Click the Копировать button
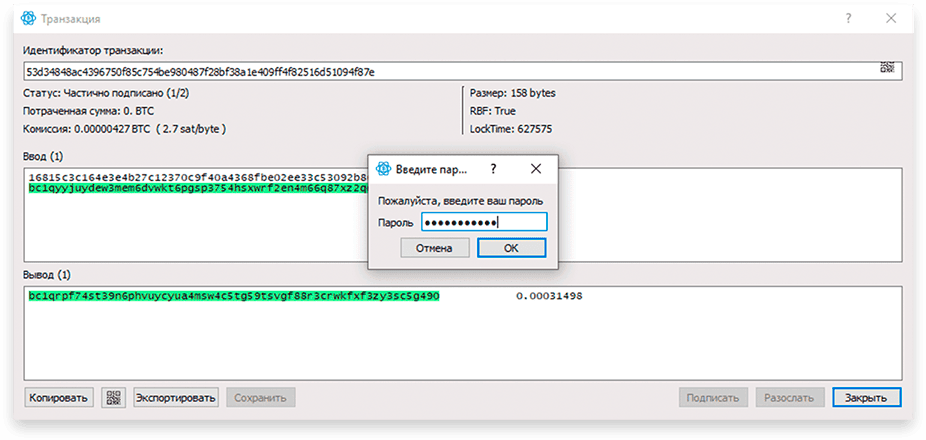The width and height of the screenshot is (926, 440). pyautogui.click(x=59, y=397)
